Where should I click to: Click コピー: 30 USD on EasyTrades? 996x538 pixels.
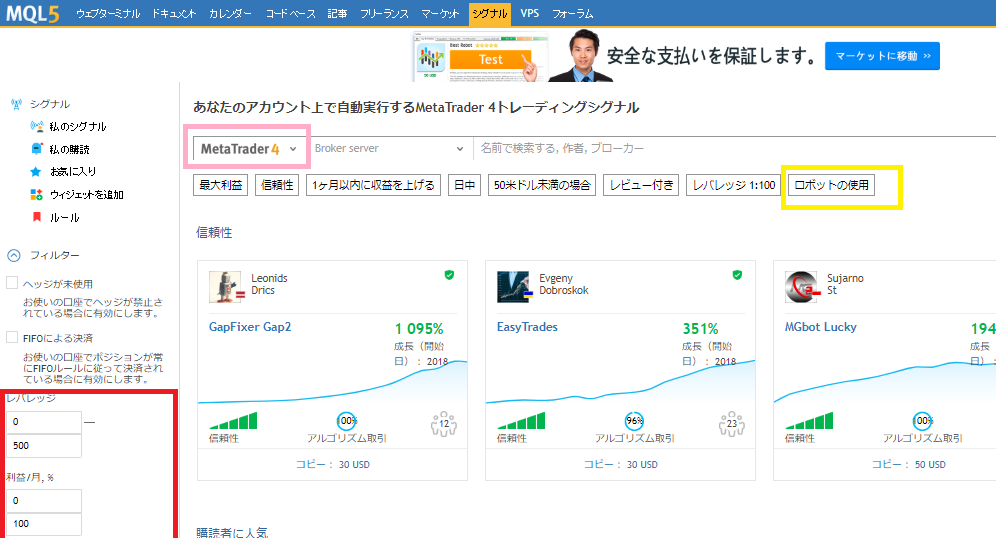point(621,464)
